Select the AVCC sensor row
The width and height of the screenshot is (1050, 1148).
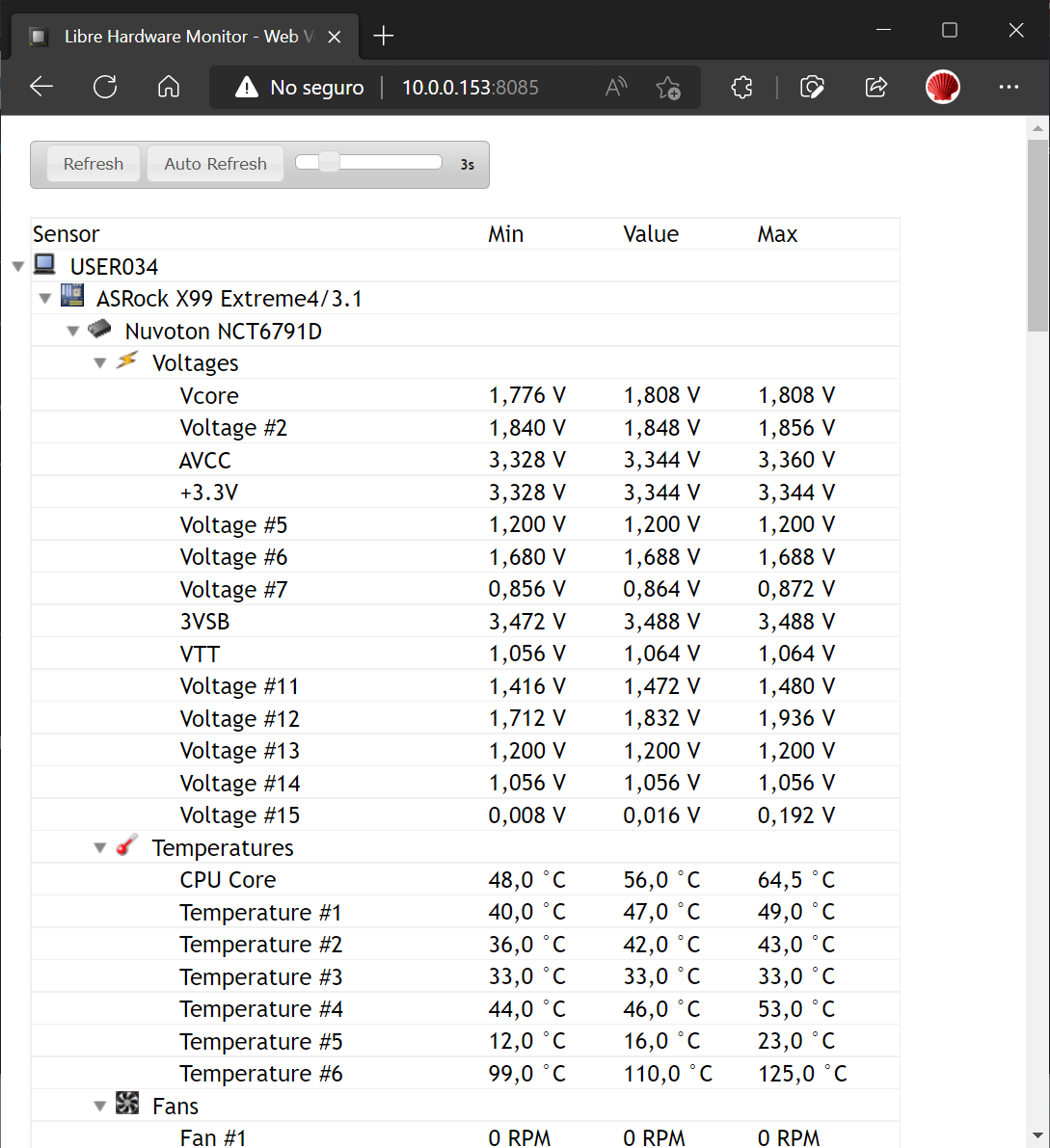[465, 460]
